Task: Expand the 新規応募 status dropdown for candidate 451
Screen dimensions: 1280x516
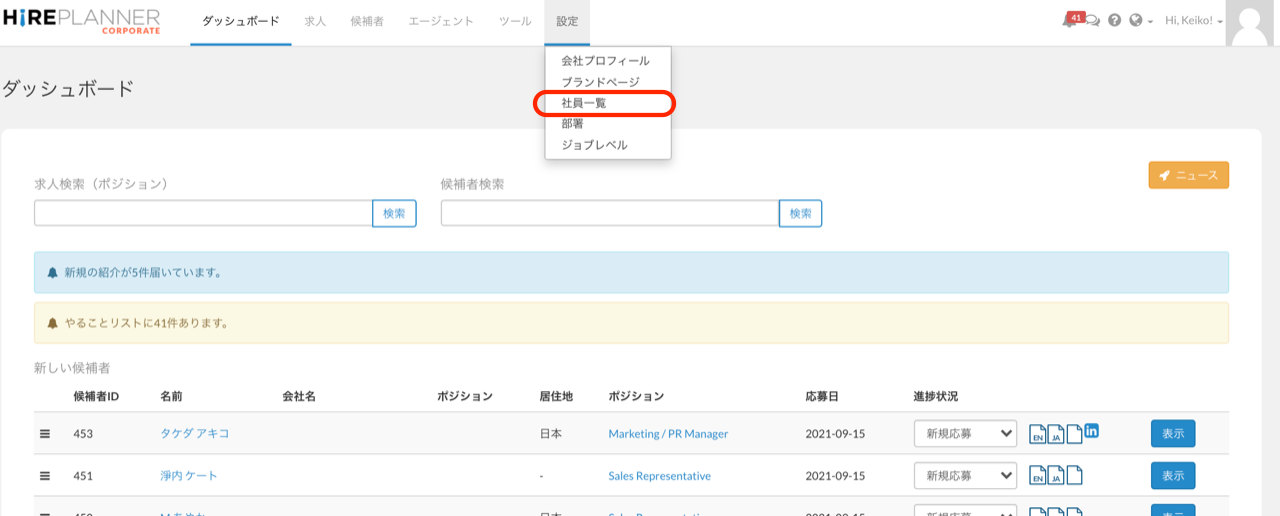Action: (965, 476)
